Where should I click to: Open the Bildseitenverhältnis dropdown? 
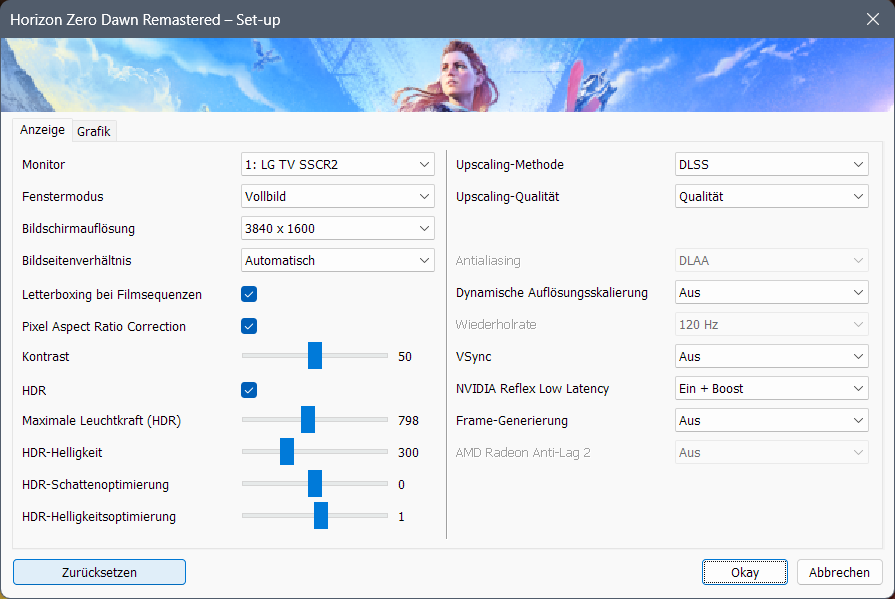(x=337, y=260)
